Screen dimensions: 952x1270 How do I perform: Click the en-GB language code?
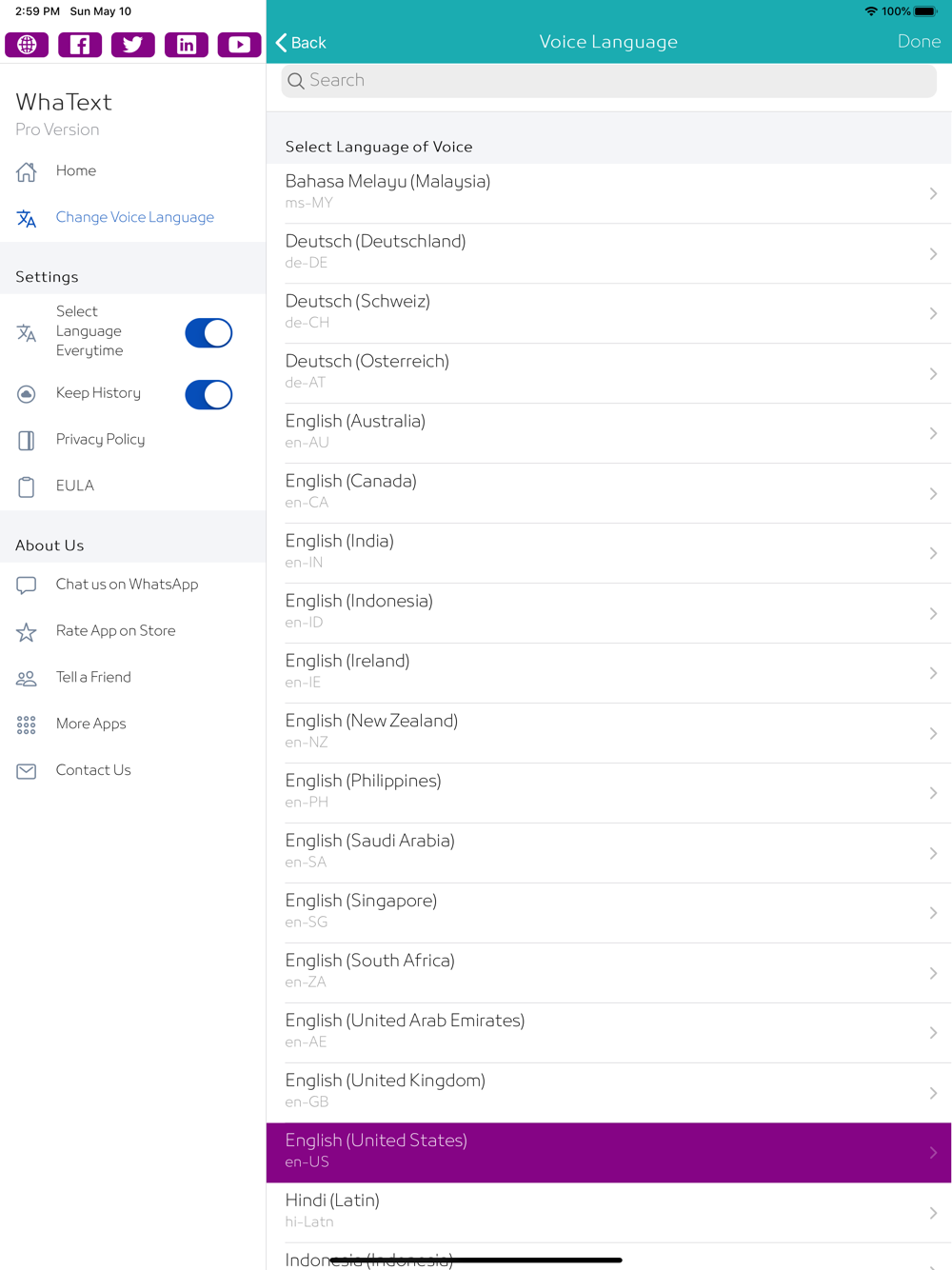[307, 1102]
